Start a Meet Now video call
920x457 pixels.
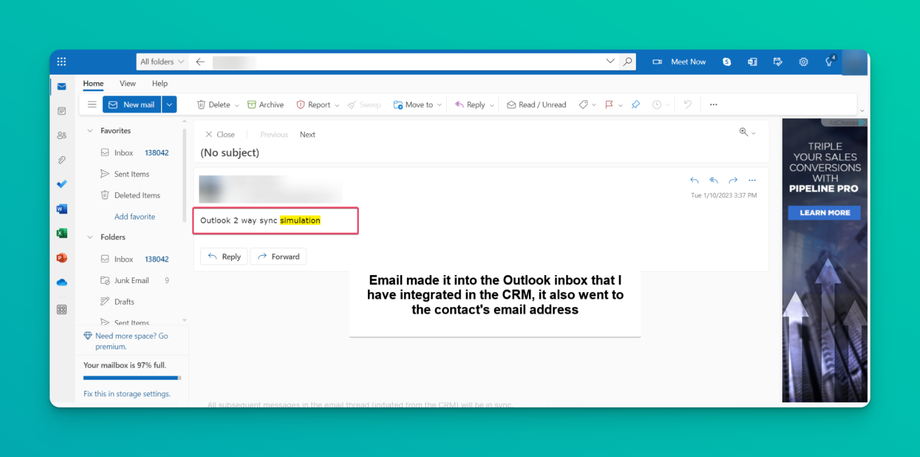(679, 62)
